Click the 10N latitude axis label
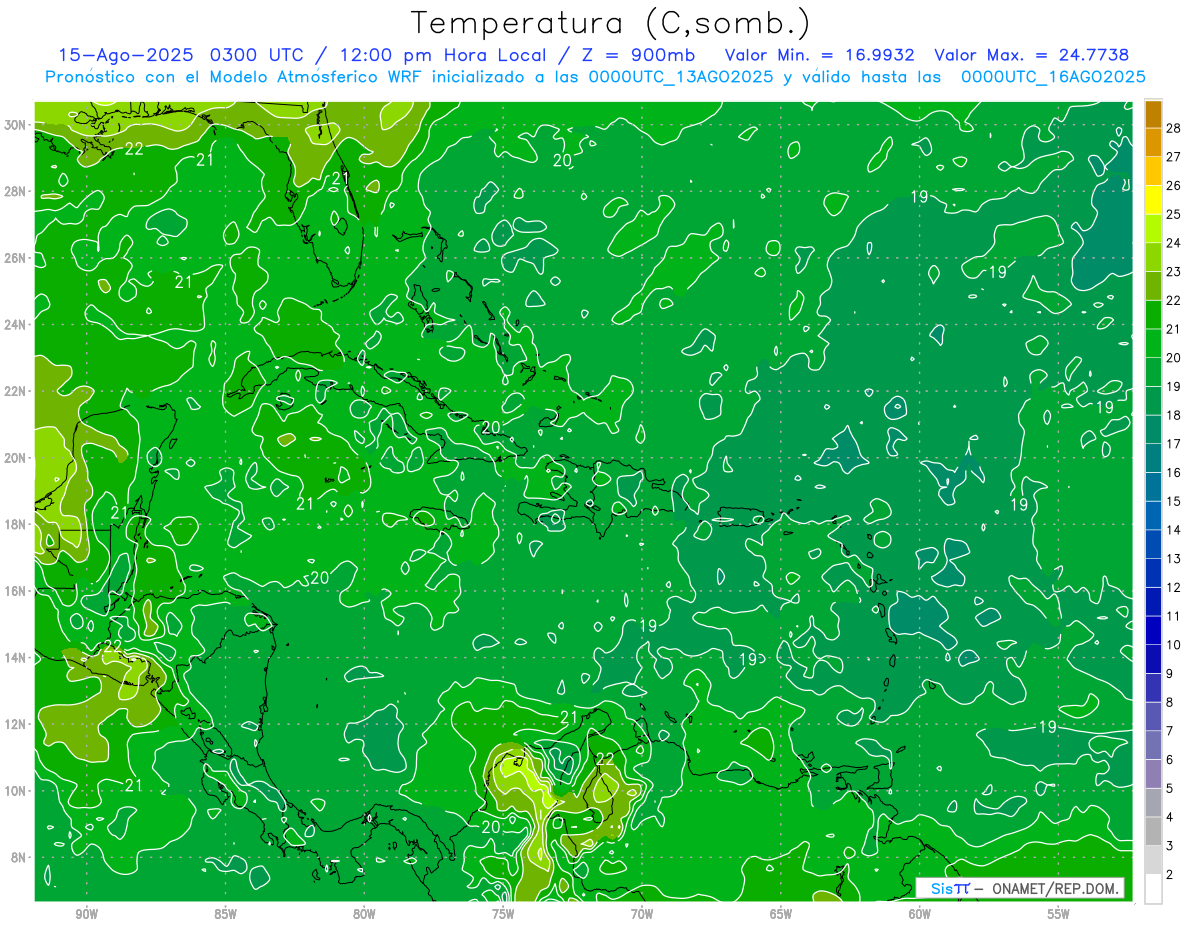 click(x=17, y=791)
